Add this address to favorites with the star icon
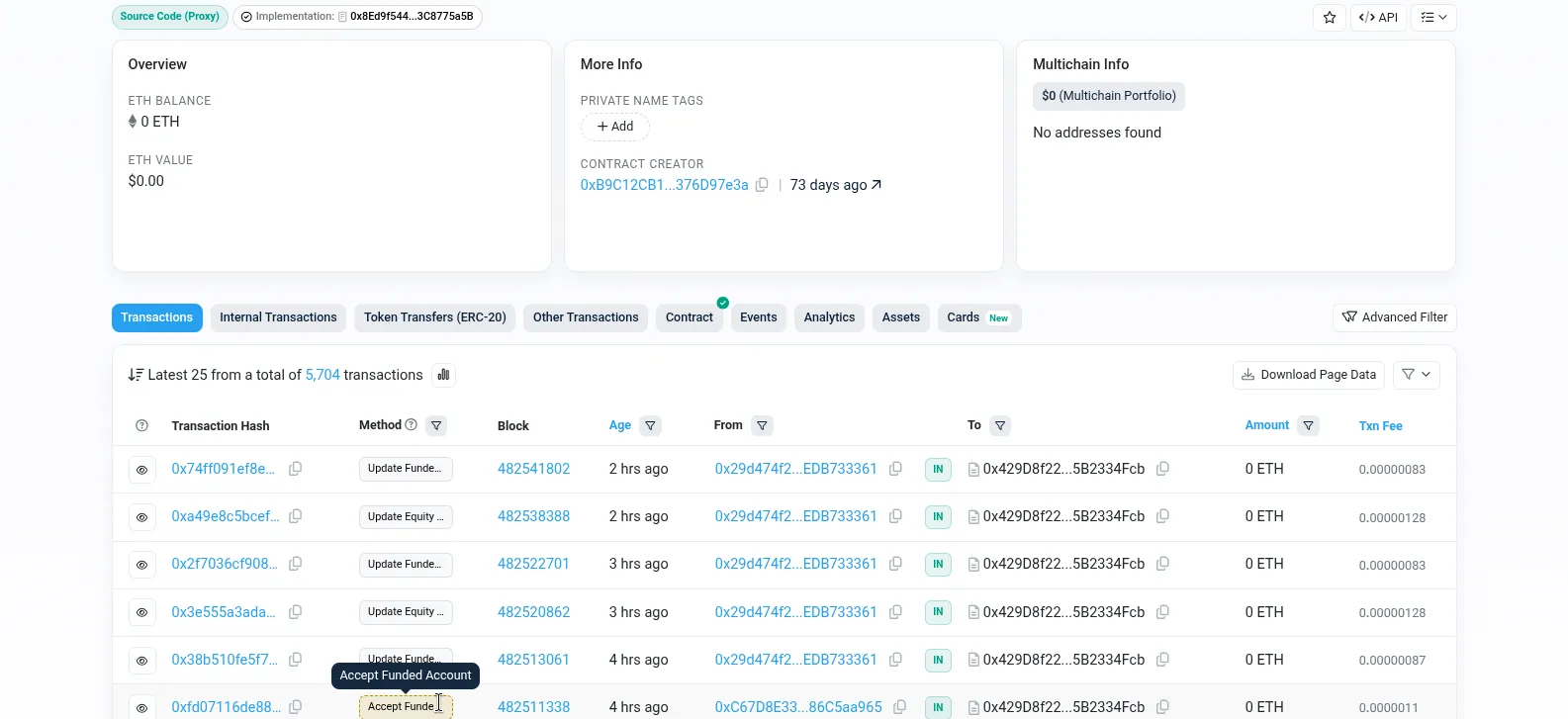The width and height of the screenshot is (1568, 719). click(1330, 18)
